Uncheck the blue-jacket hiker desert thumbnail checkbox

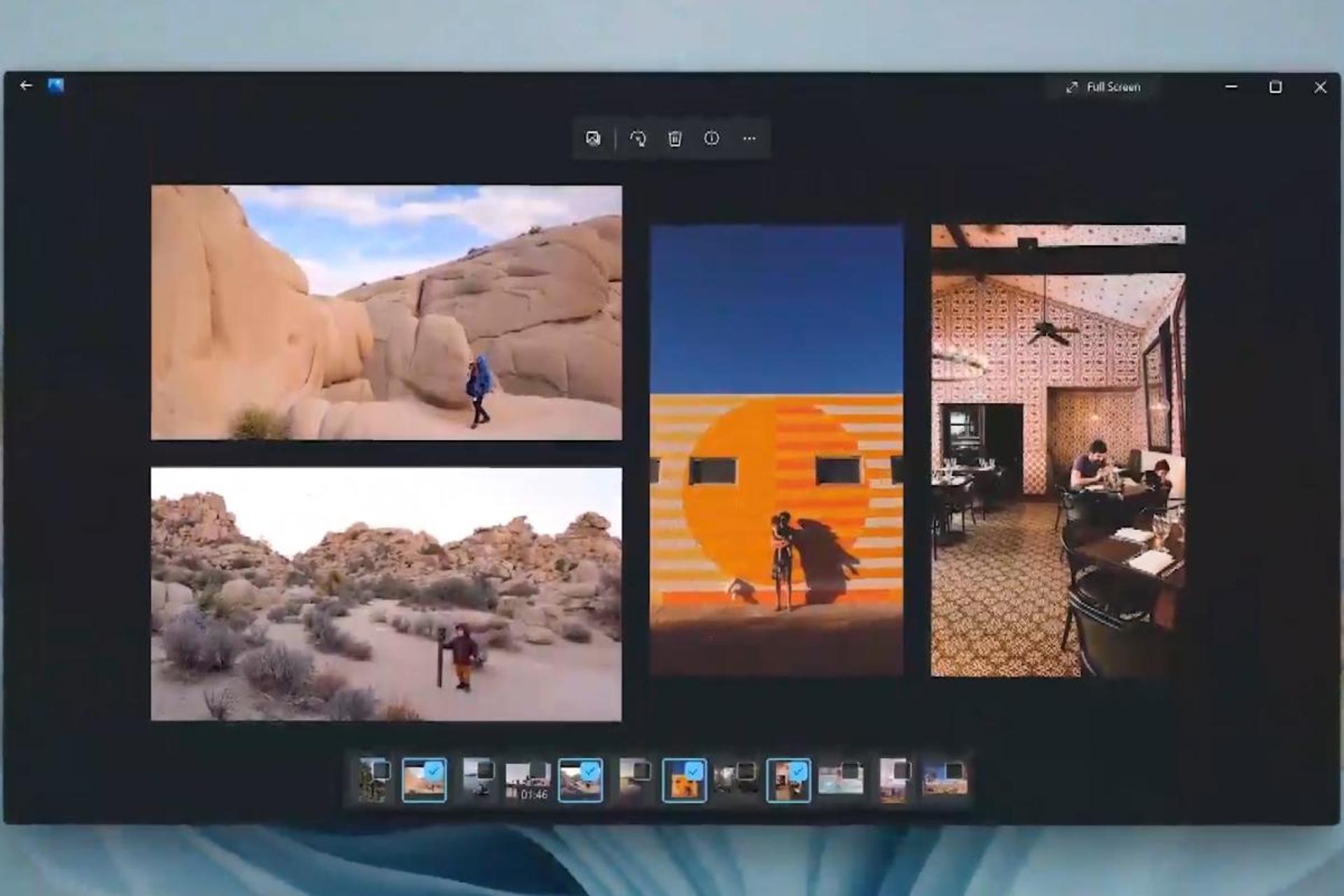click(x=434, y=771)
